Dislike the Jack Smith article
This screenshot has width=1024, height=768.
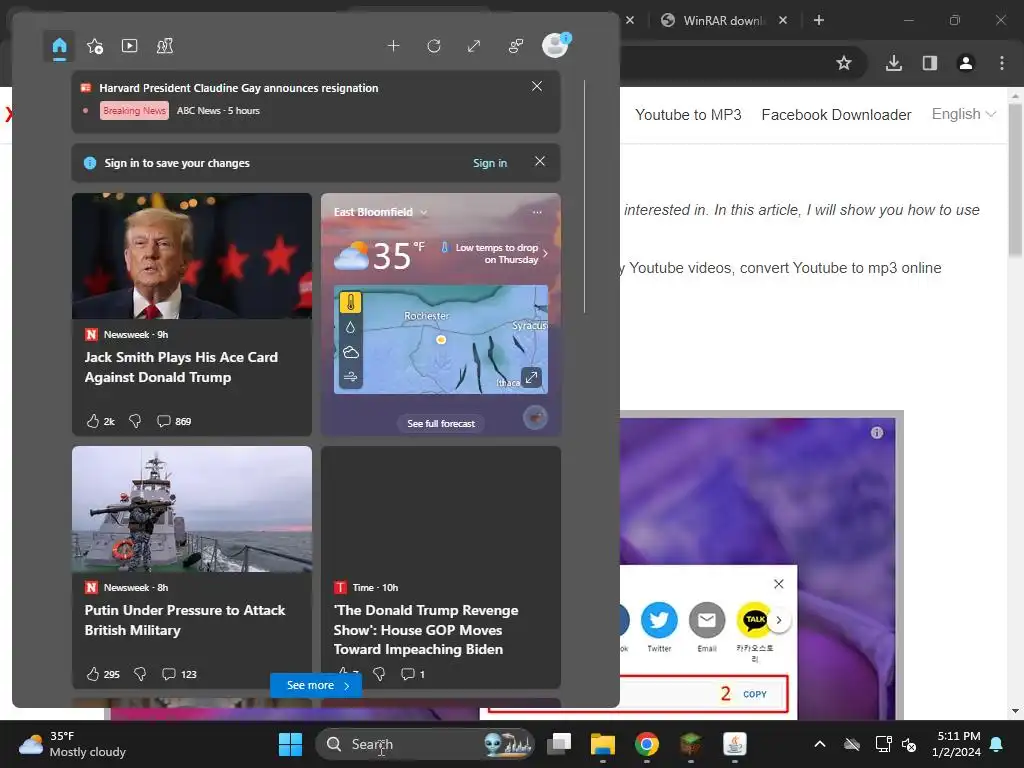[x=135, y=421]
